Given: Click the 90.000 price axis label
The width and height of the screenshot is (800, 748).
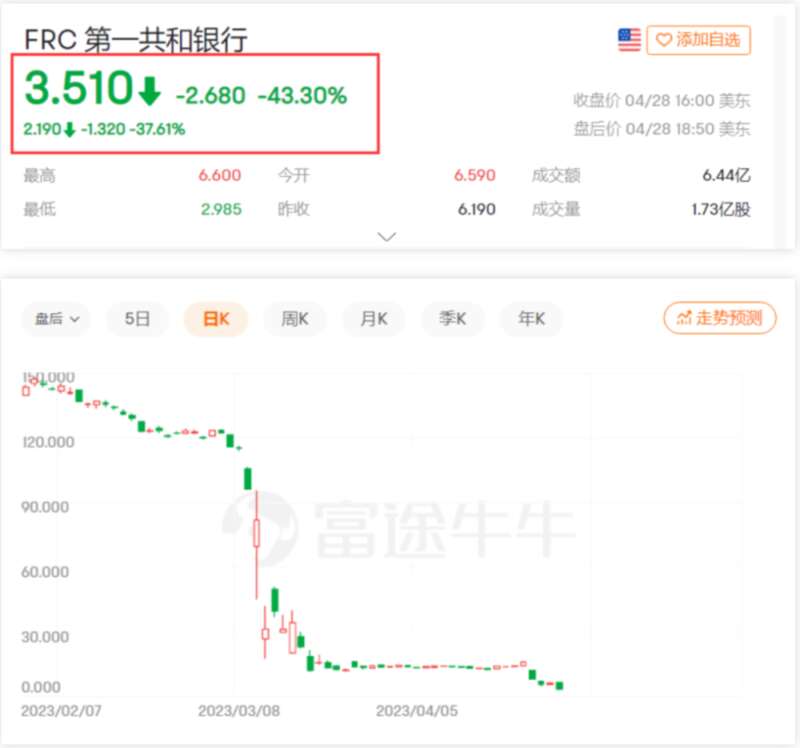Looking at the screenshot, I should coord(45,507).
